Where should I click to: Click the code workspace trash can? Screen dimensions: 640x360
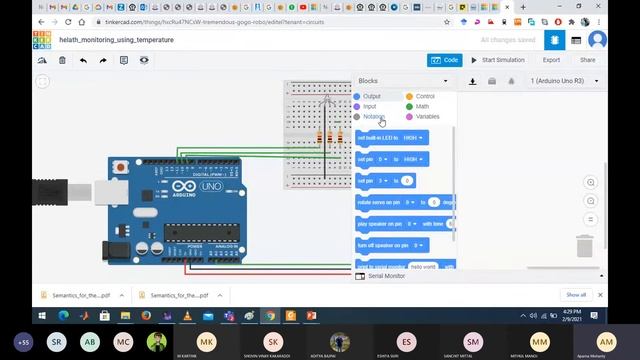(584, 246)
